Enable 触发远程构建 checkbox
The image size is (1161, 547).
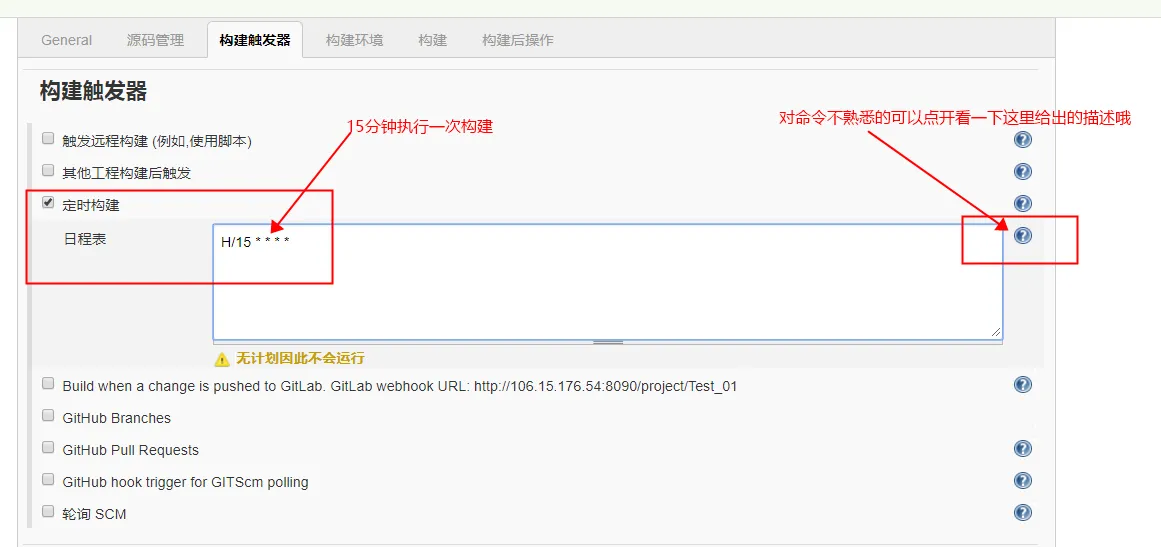[x=48, y=138]
